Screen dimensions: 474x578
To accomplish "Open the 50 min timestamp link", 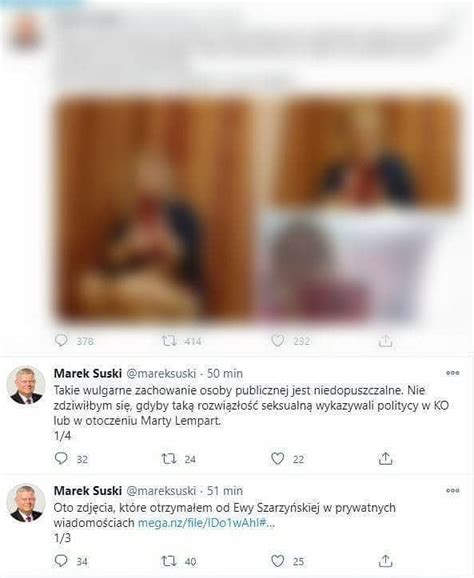I will pyautogui.click(x=225, y=373).
